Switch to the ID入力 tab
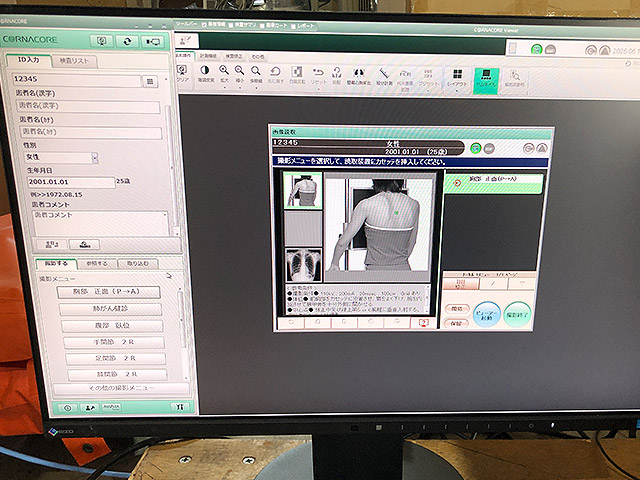 (29, 60)
